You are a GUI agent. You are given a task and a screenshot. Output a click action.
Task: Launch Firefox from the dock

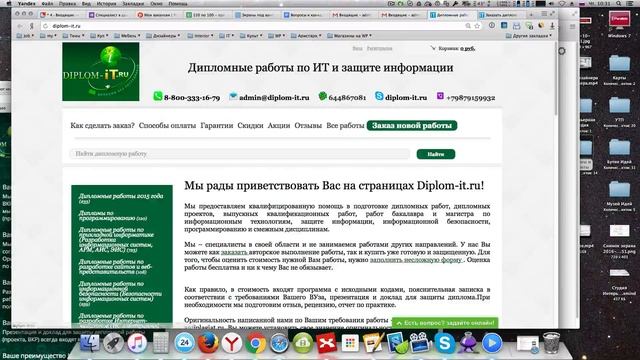(x=208, y=343)
